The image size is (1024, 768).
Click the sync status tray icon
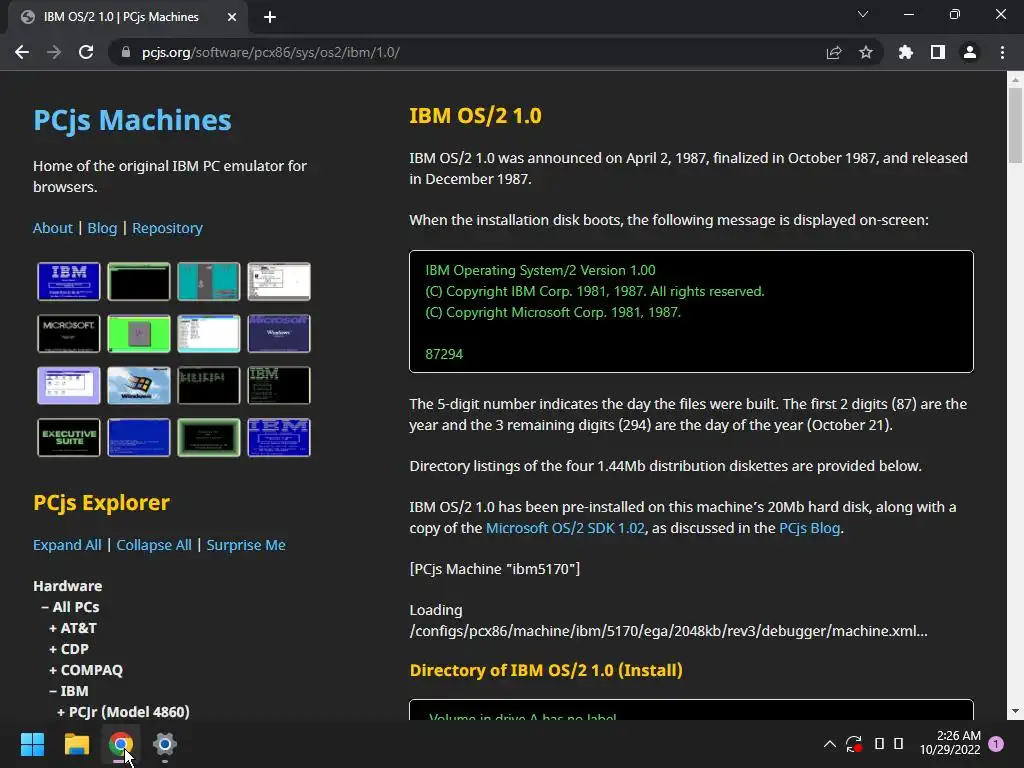point(854,743)
